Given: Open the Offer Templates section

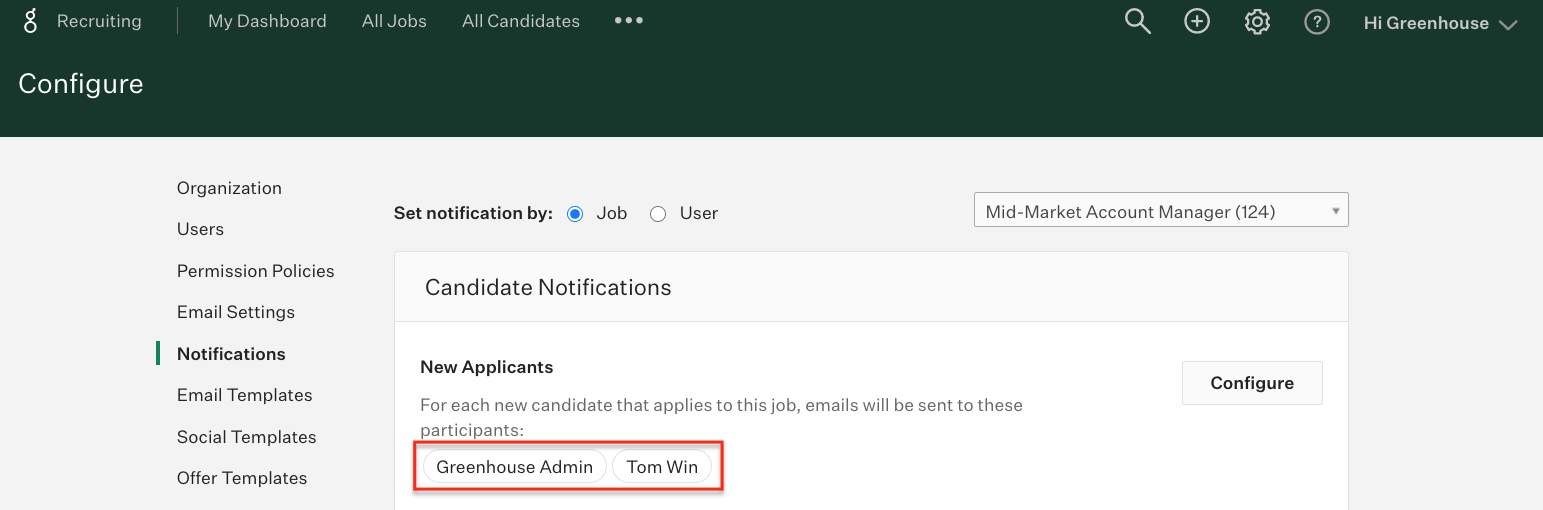Looking at the screenshot, I should pyautogui.click(x=242, y=478).
